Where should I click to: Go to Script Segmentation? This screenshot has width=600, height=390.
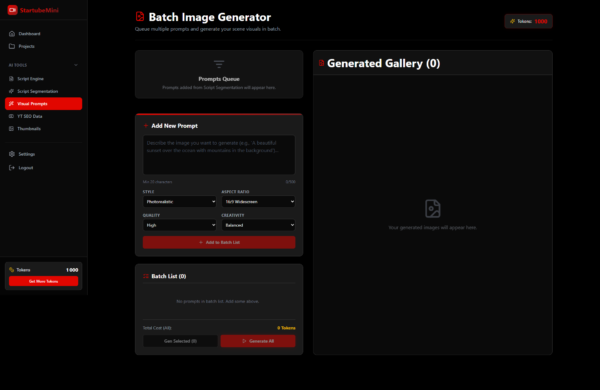tap(44, 91)
